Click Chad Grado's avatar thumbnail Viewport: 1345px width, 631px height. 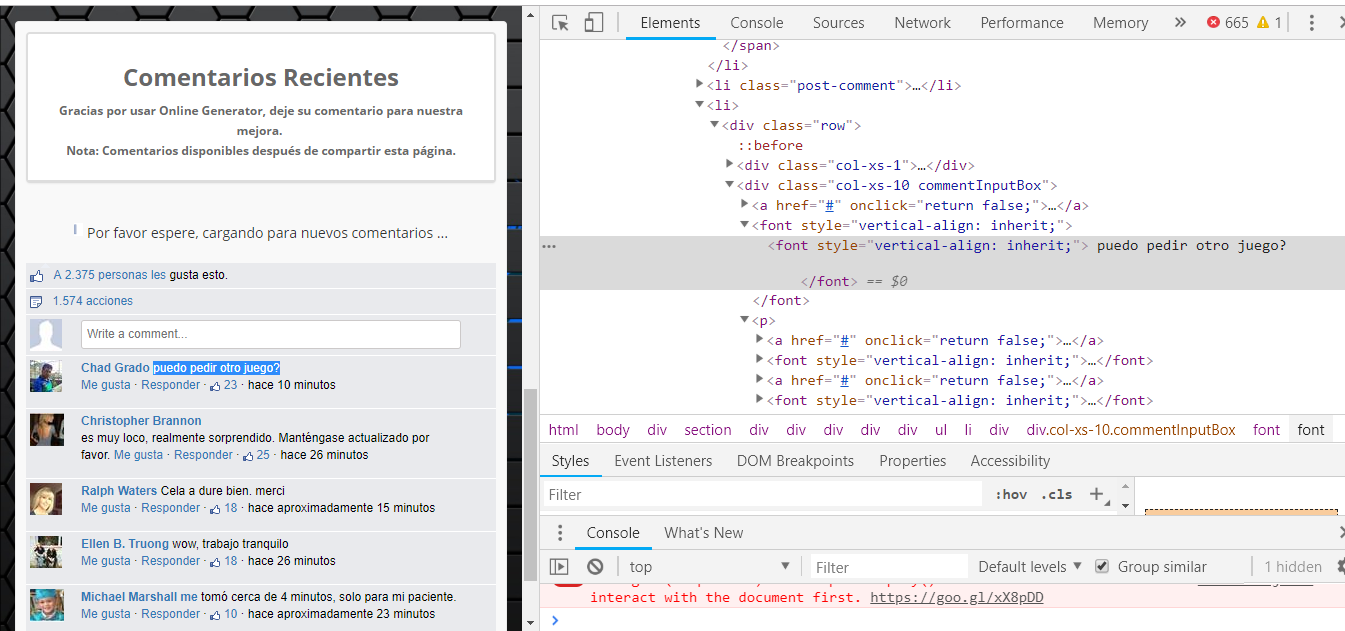[46, 376]
